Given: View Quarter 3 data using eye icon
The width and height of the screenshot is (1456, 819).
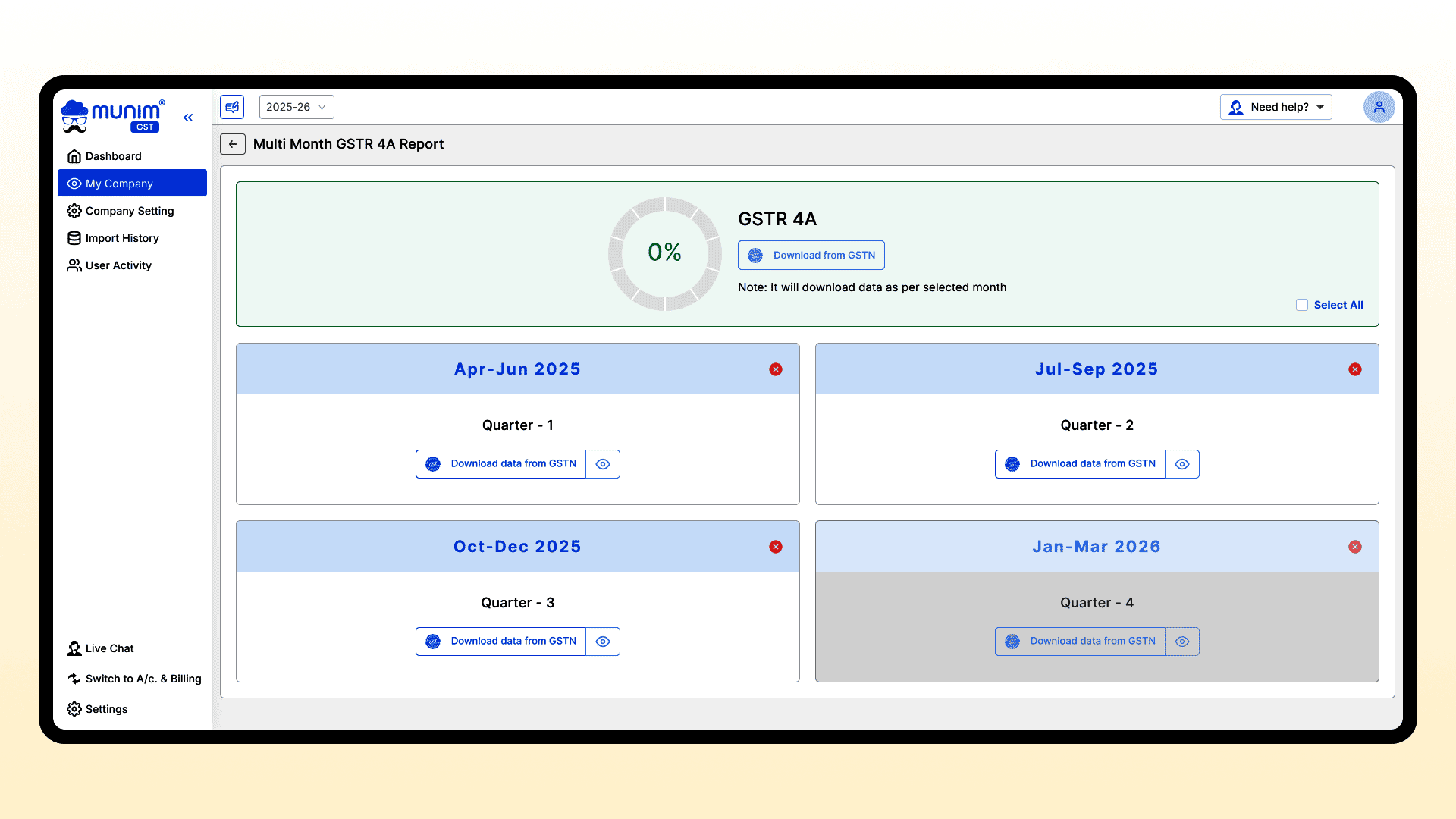Looking at the screenshot, I should tap(603, 642).
